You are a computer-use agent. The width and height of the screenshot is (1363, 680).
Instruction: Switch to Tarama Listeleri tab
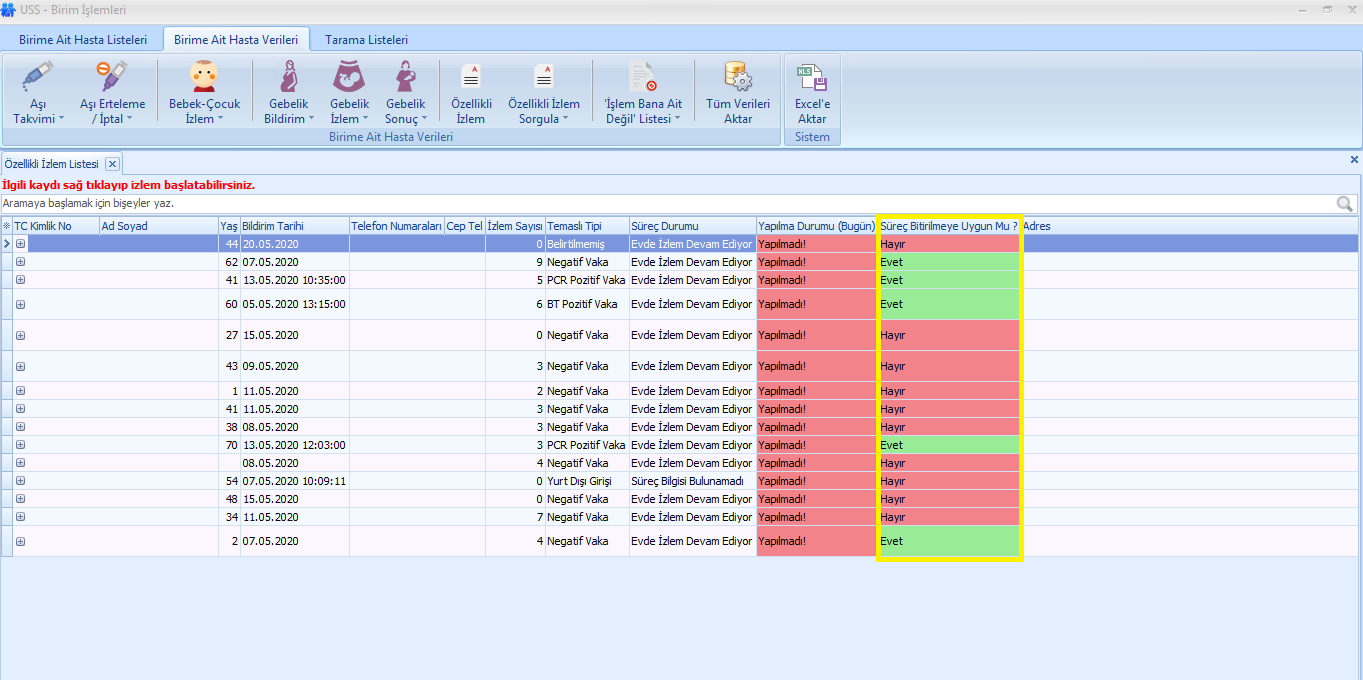point(366,40)
